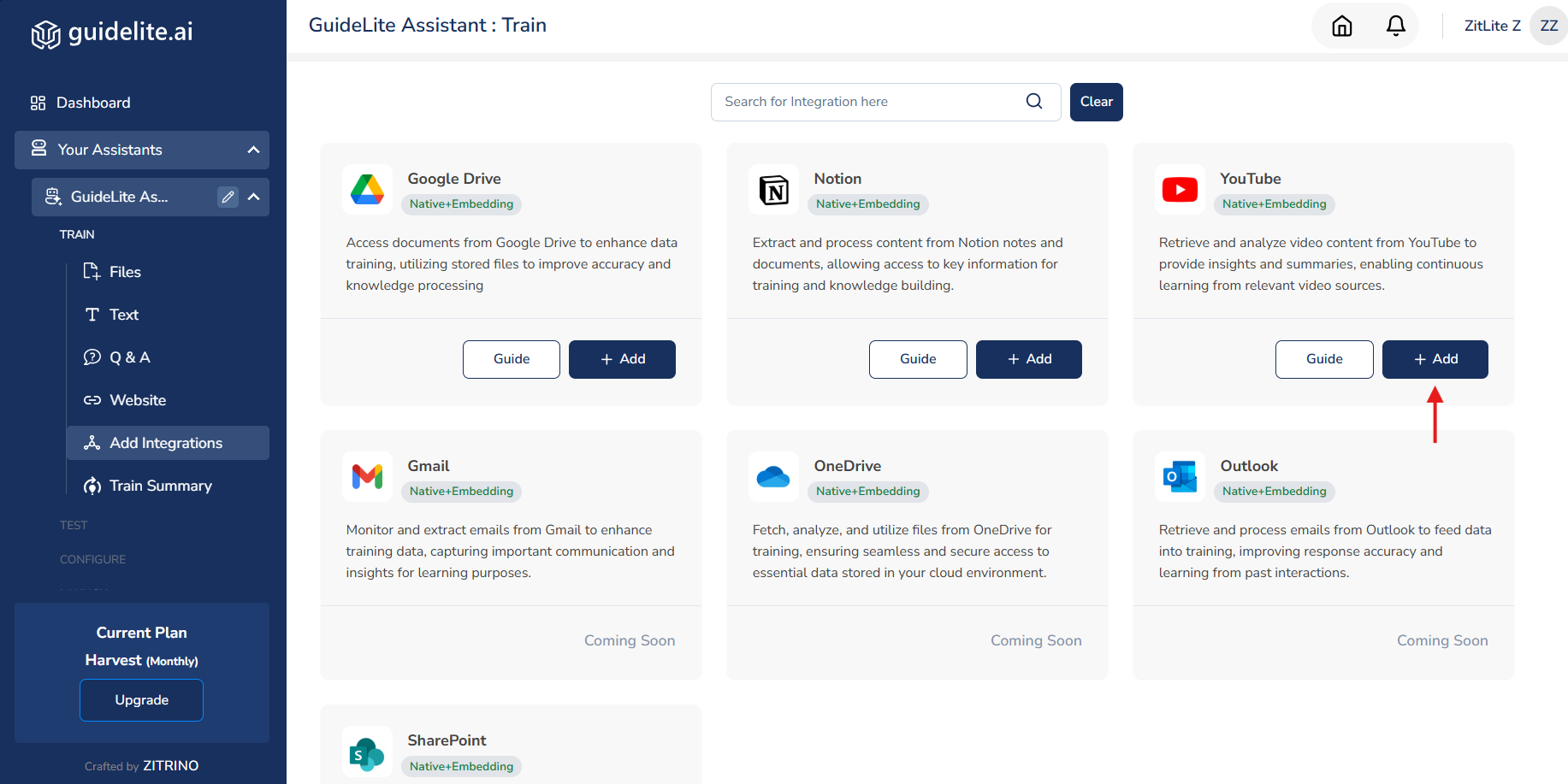Click the Notion logo icon

[773, 189]
